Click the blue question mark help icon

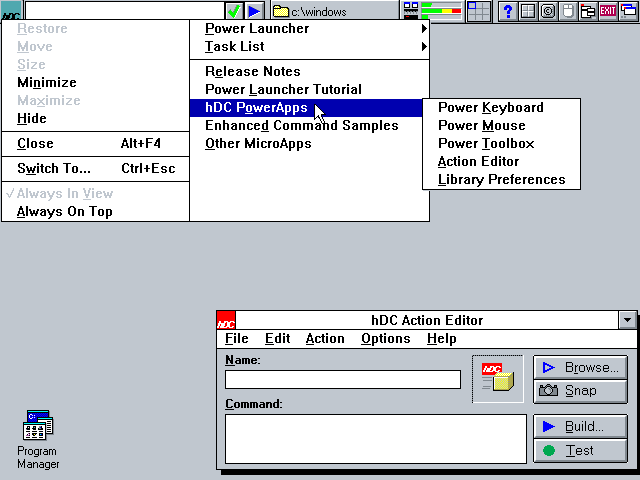pos(508,11)
